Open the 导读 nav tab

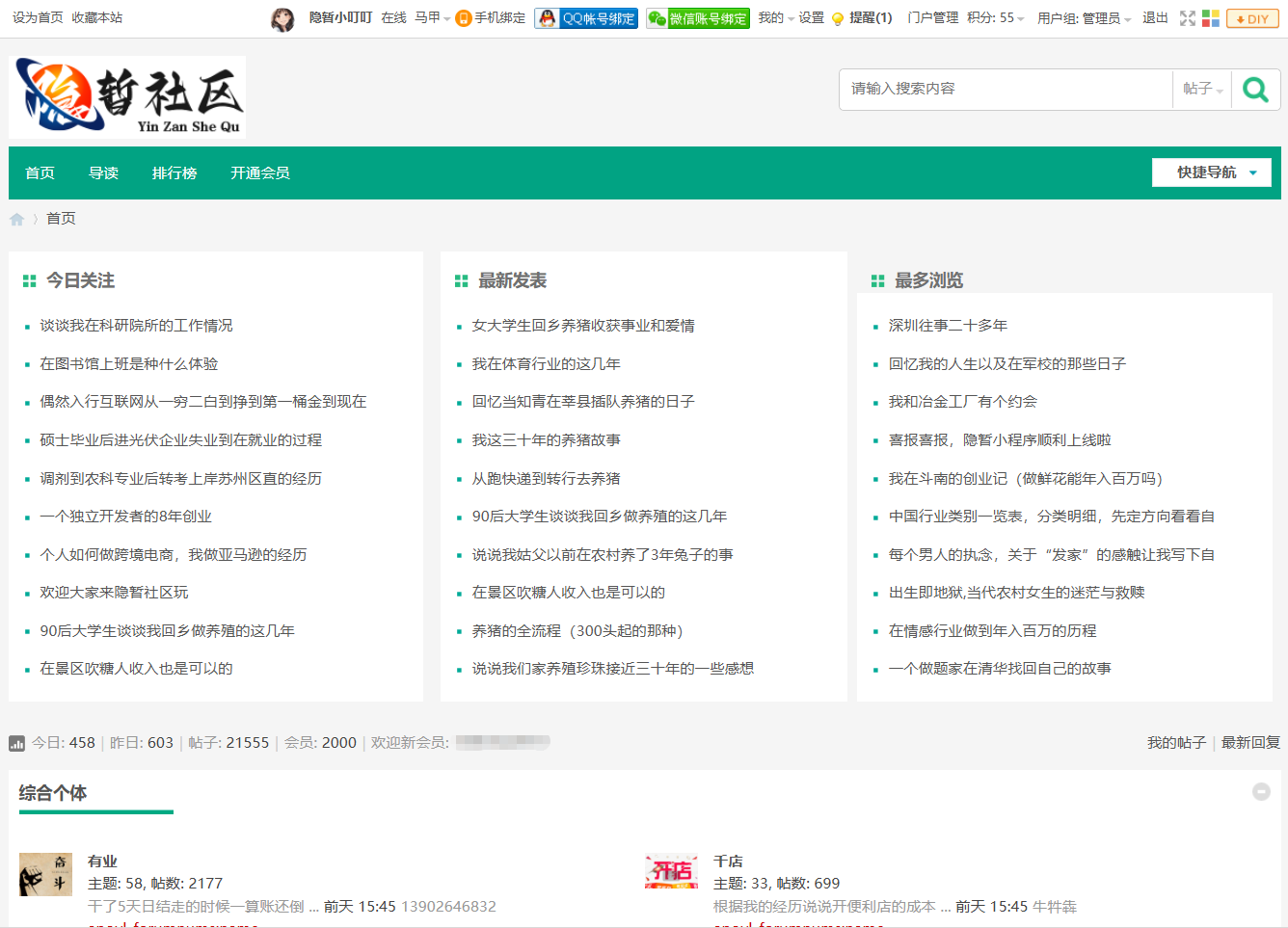(103, 173)
